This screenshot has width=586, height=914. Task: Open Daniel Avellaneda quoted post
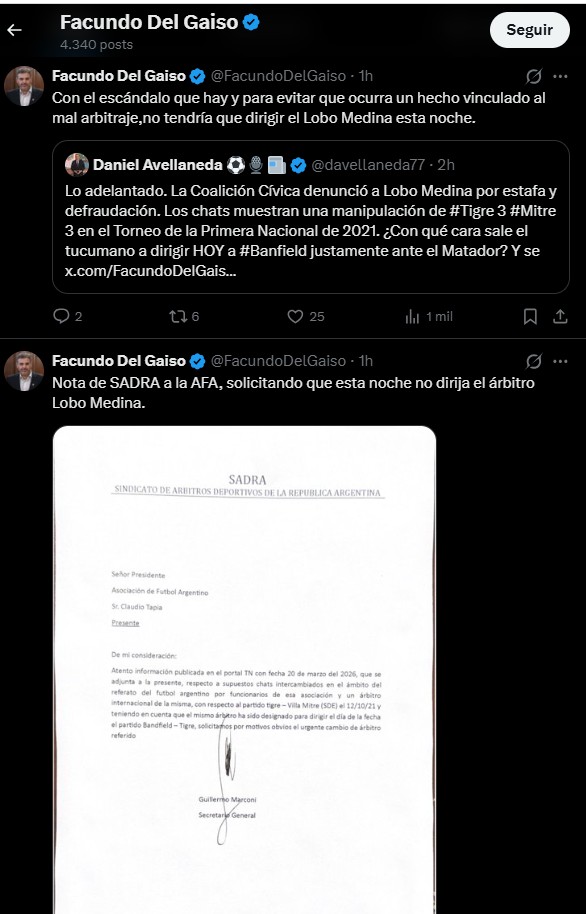[x=311, y=217]
